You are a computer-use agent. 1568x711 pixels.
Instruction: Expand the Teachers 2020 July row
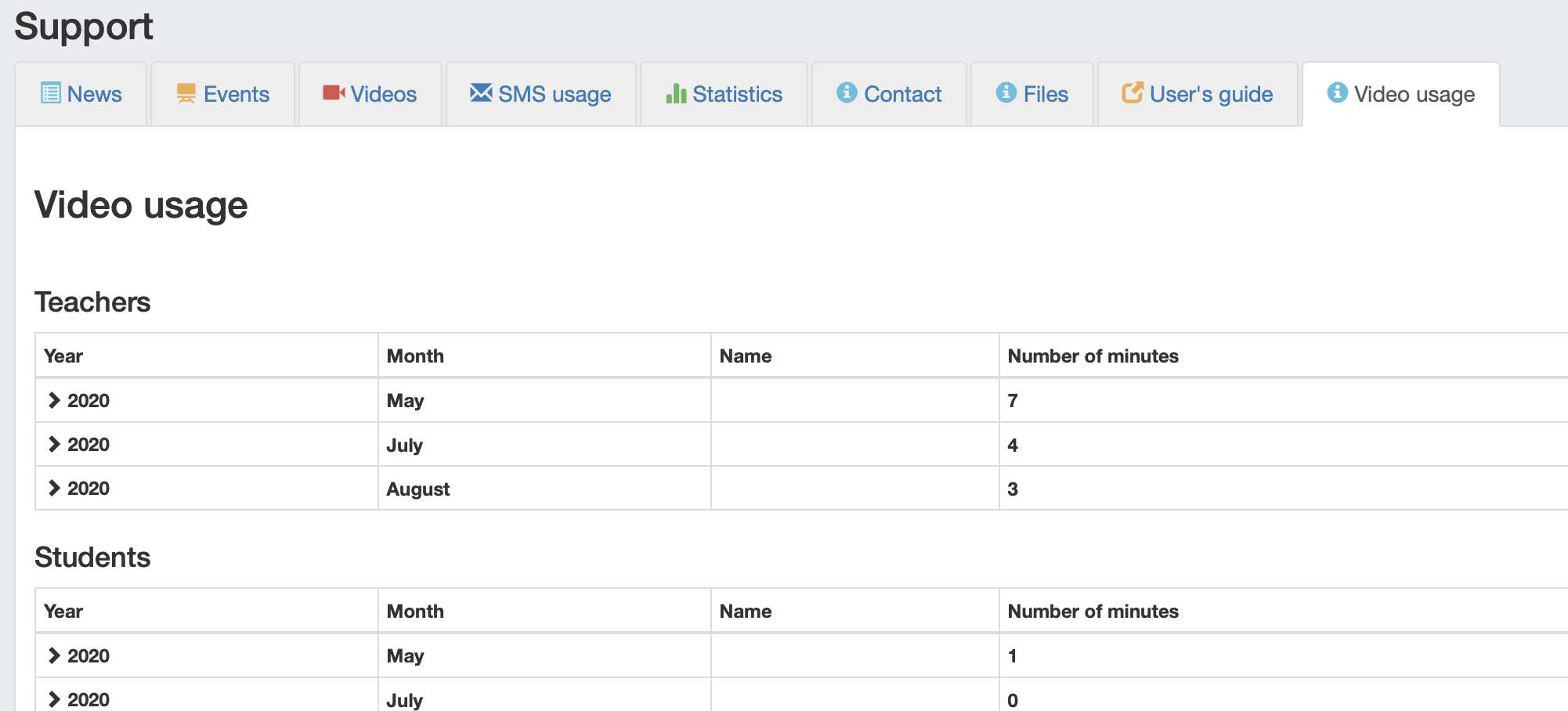(54, 444)
